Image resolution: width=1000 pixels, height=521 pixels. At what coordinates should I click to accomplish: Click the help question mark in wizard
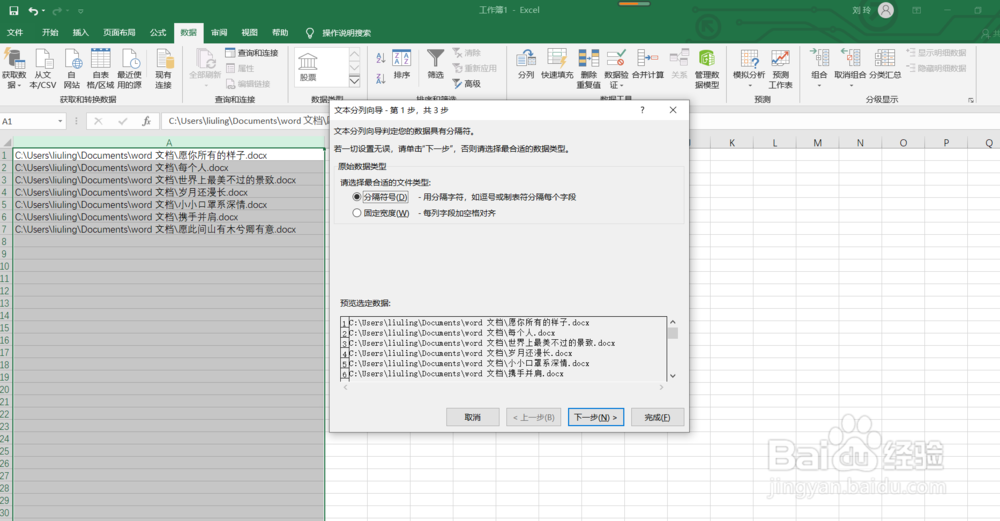point(642,110)
